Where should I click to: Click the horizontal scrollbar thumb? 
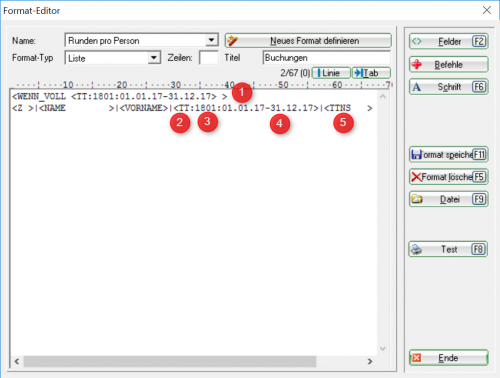170,361
